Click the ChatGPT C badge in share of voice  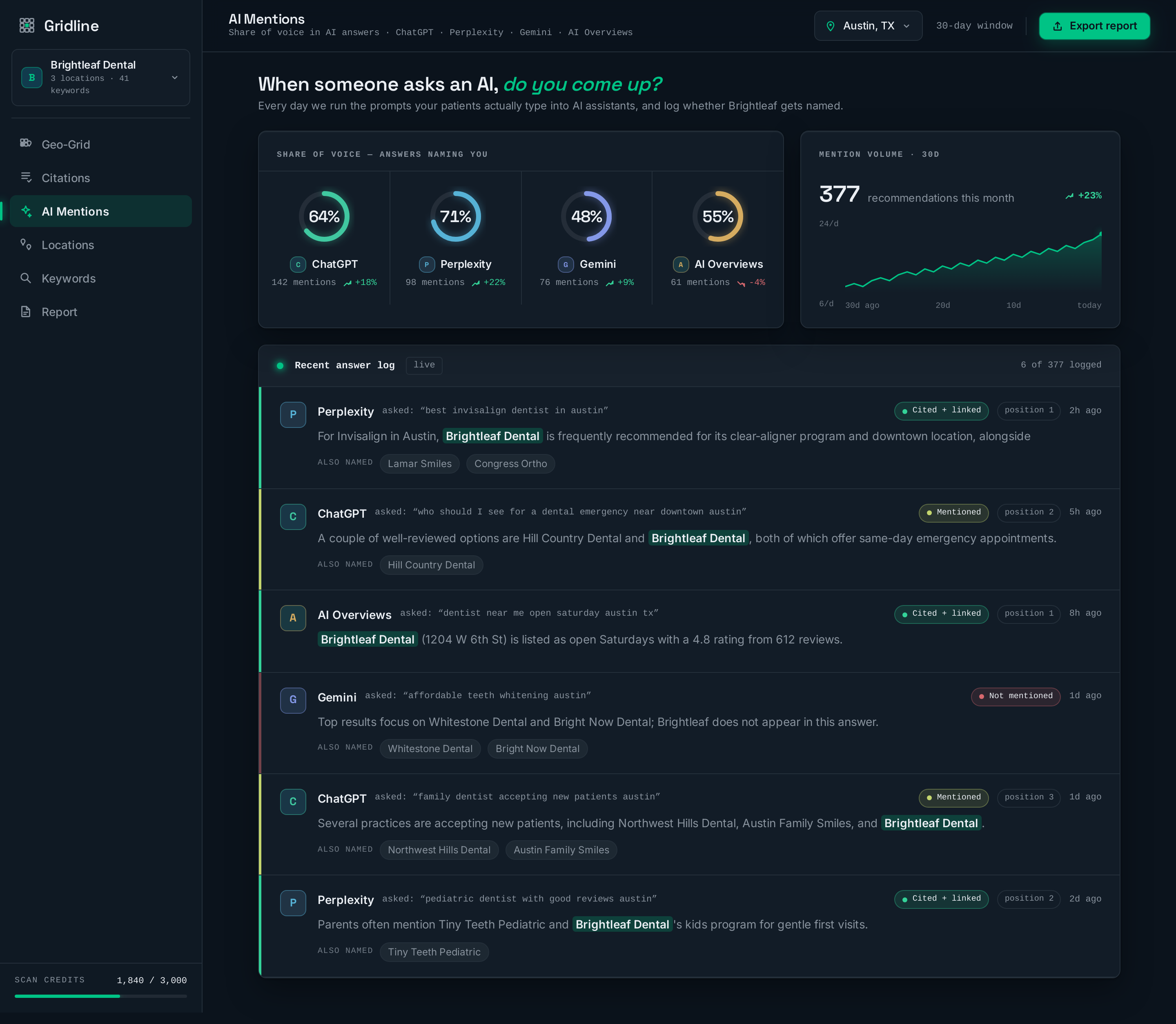[x=298, y=265]
